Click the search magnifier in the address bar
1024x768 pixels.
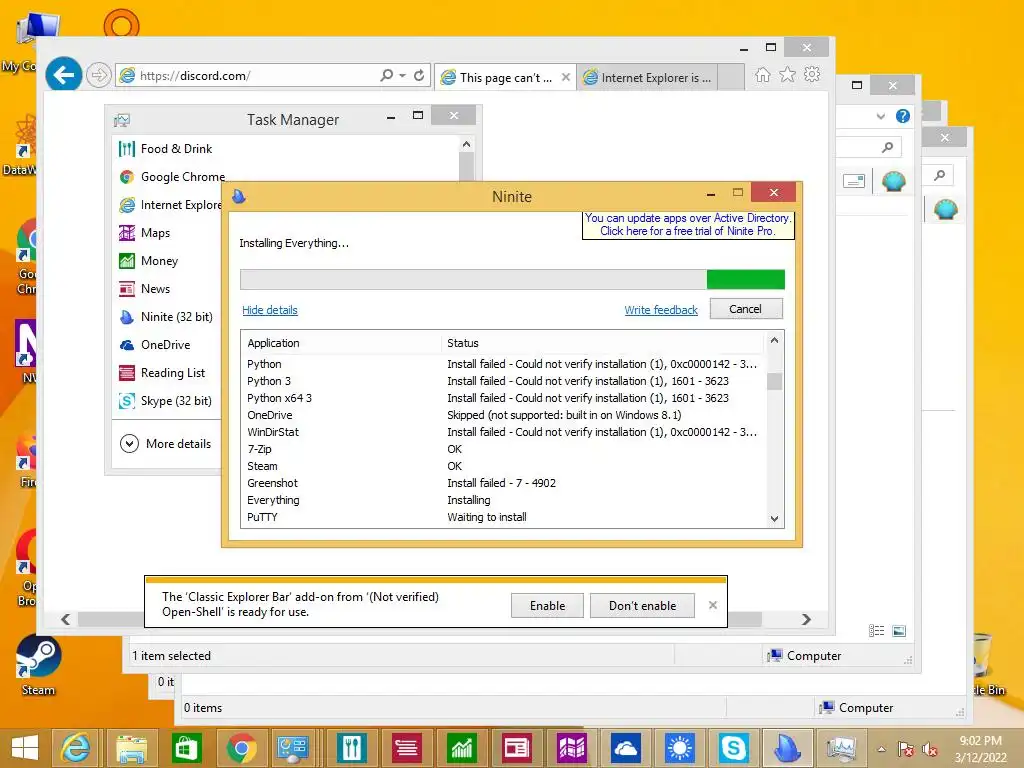coord(387,75)
